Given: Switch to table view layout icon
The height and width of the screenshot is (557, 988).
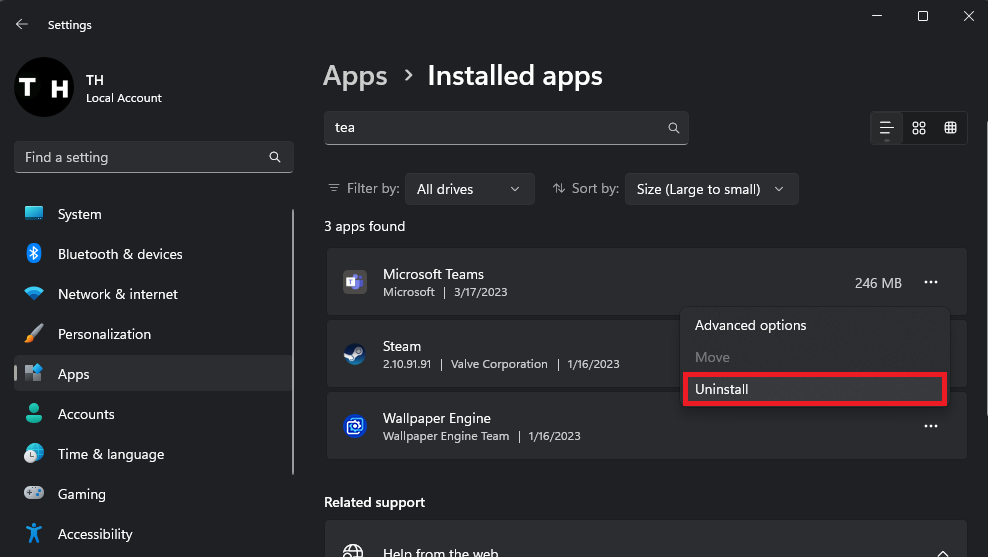Looking at the screenshot, I should click(951, 128).
